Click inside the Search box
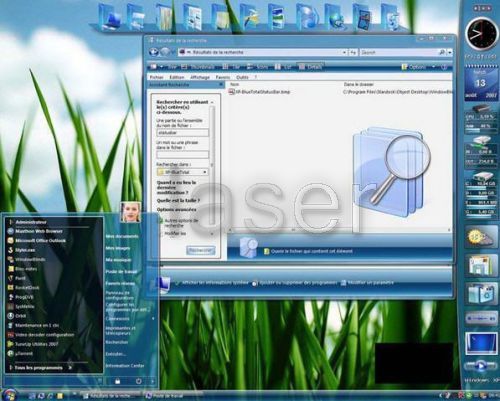 (398, 52)
